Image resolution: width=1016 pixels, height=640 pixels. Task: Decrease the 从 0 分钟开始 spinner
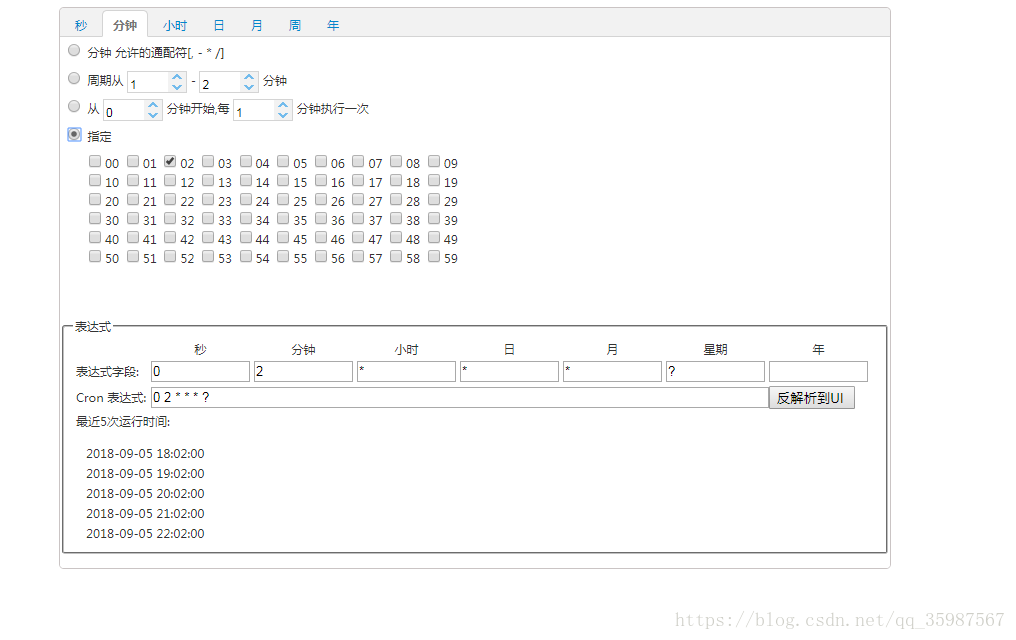coord(153,115)
